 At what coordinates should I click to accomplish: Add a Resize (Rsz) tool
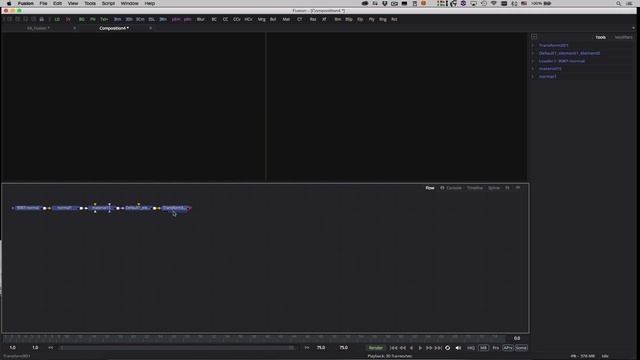coord(313,19)
